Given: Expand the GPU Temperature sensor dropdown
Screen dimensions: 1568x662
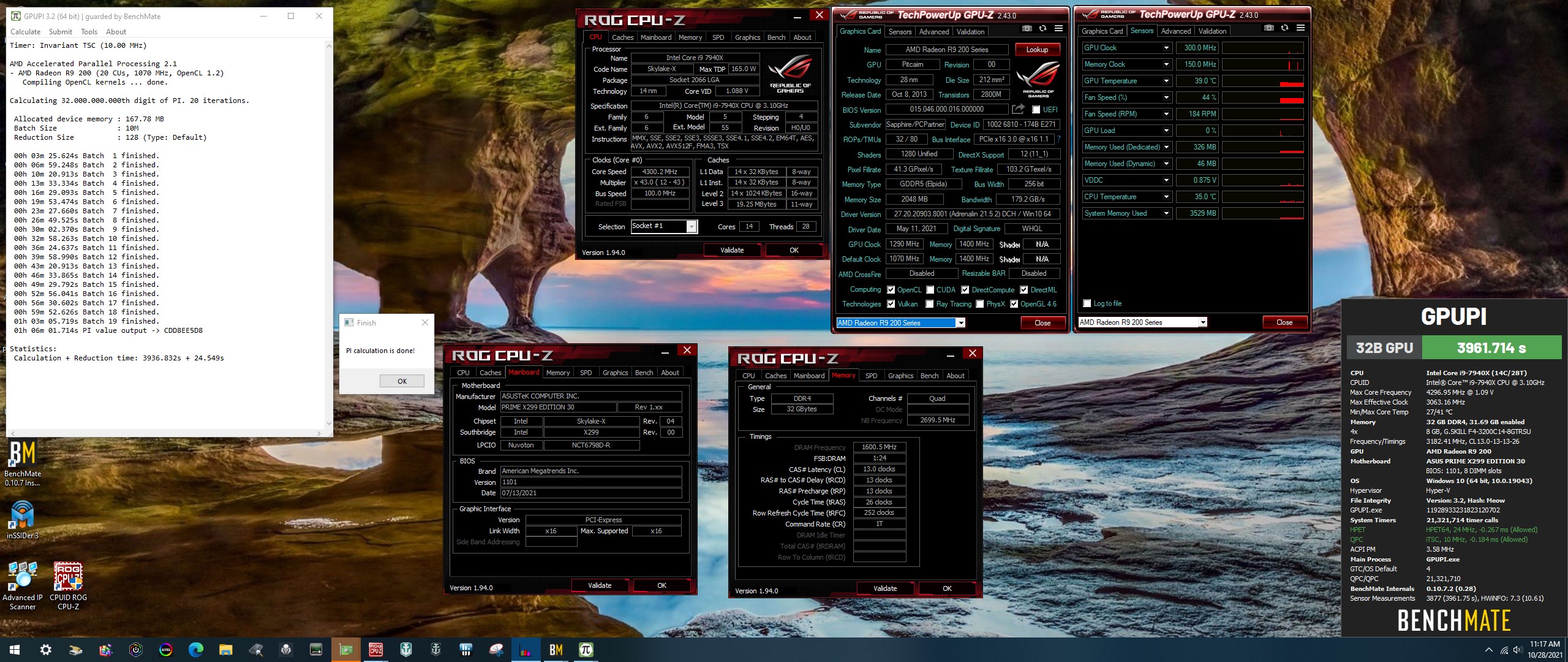Looking at the screenshot, I should 1166,81.
